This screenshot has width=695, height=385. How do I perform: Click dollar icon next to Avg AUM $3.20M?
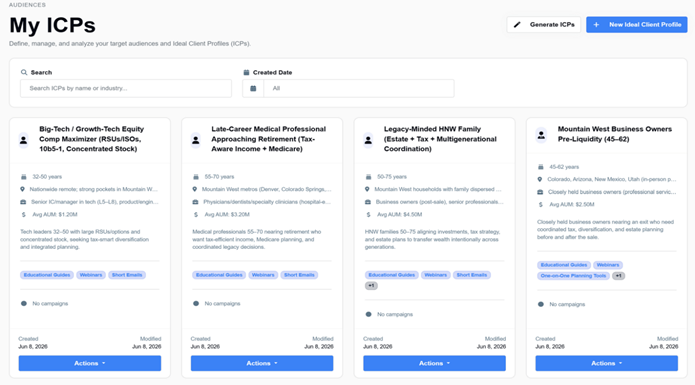195,214
